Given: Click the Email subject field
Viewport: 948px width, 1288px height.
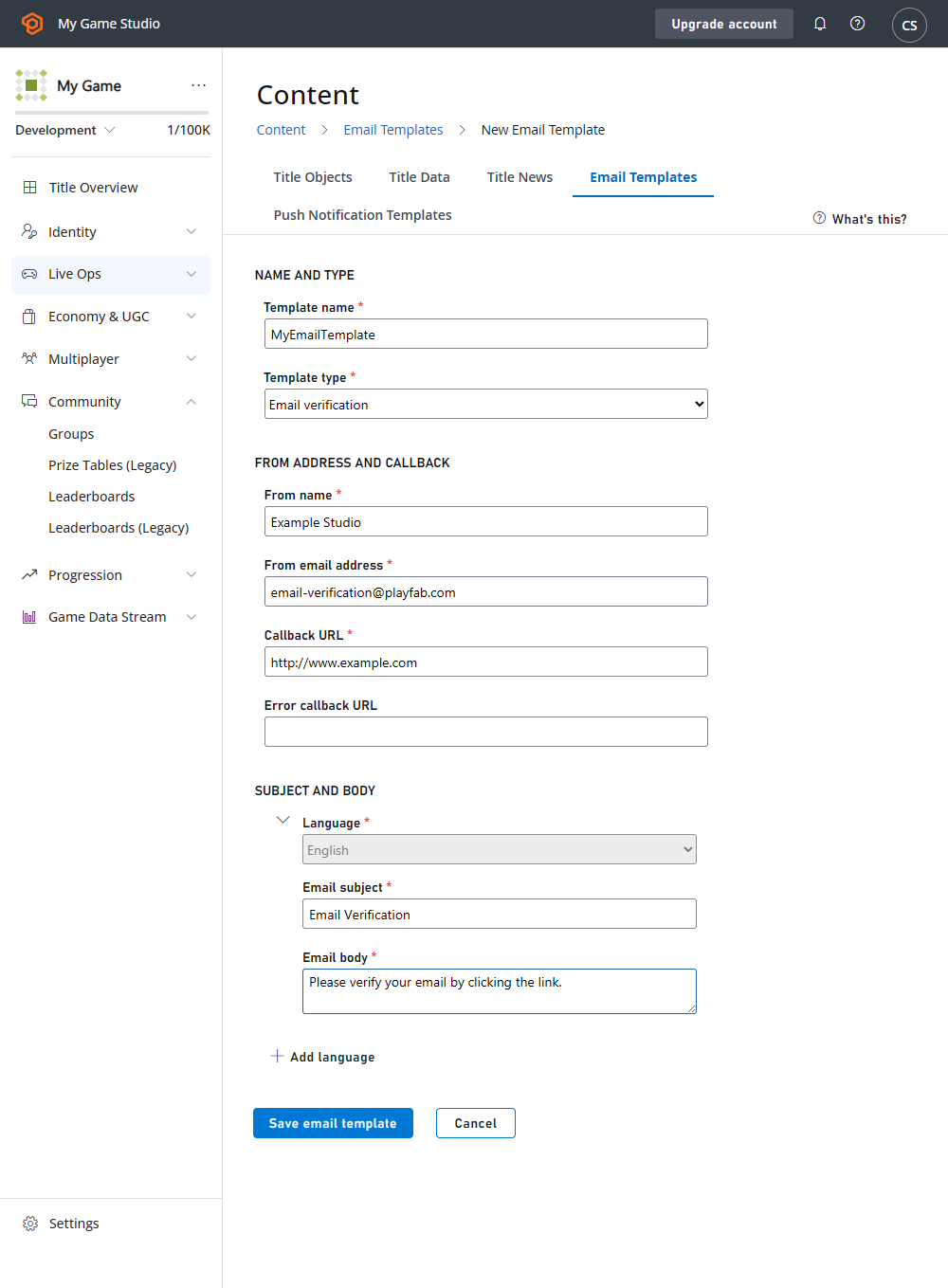Looking at the screenshot, I should pos(500,914).
